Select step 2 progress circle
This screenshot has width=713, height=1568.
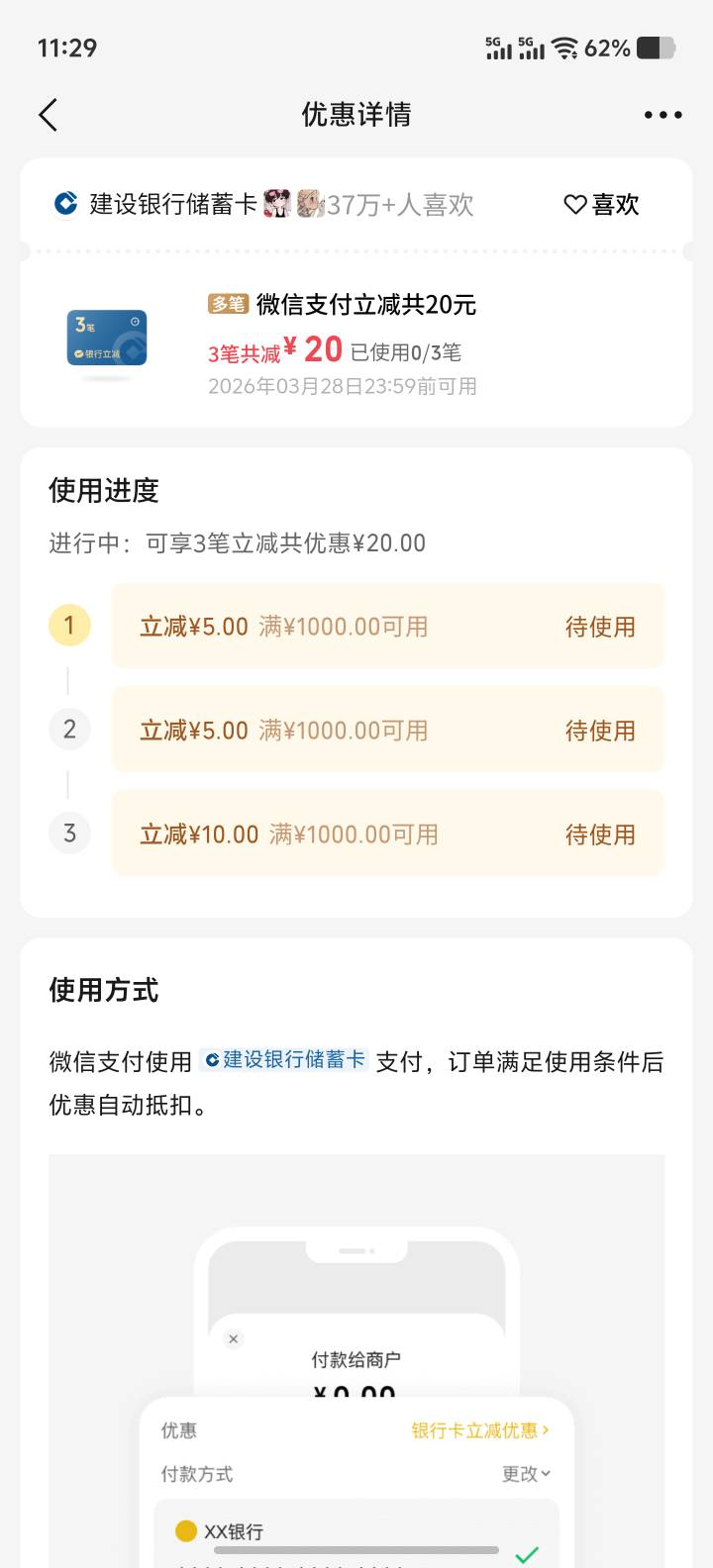[69, 730]
